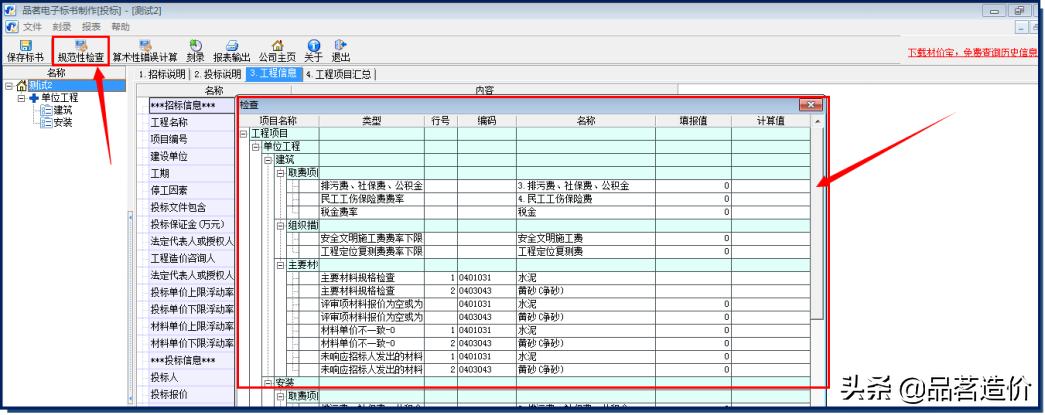
Task: Click the 排污费、社保费、公积金 type cell
Action: point(372,186)
